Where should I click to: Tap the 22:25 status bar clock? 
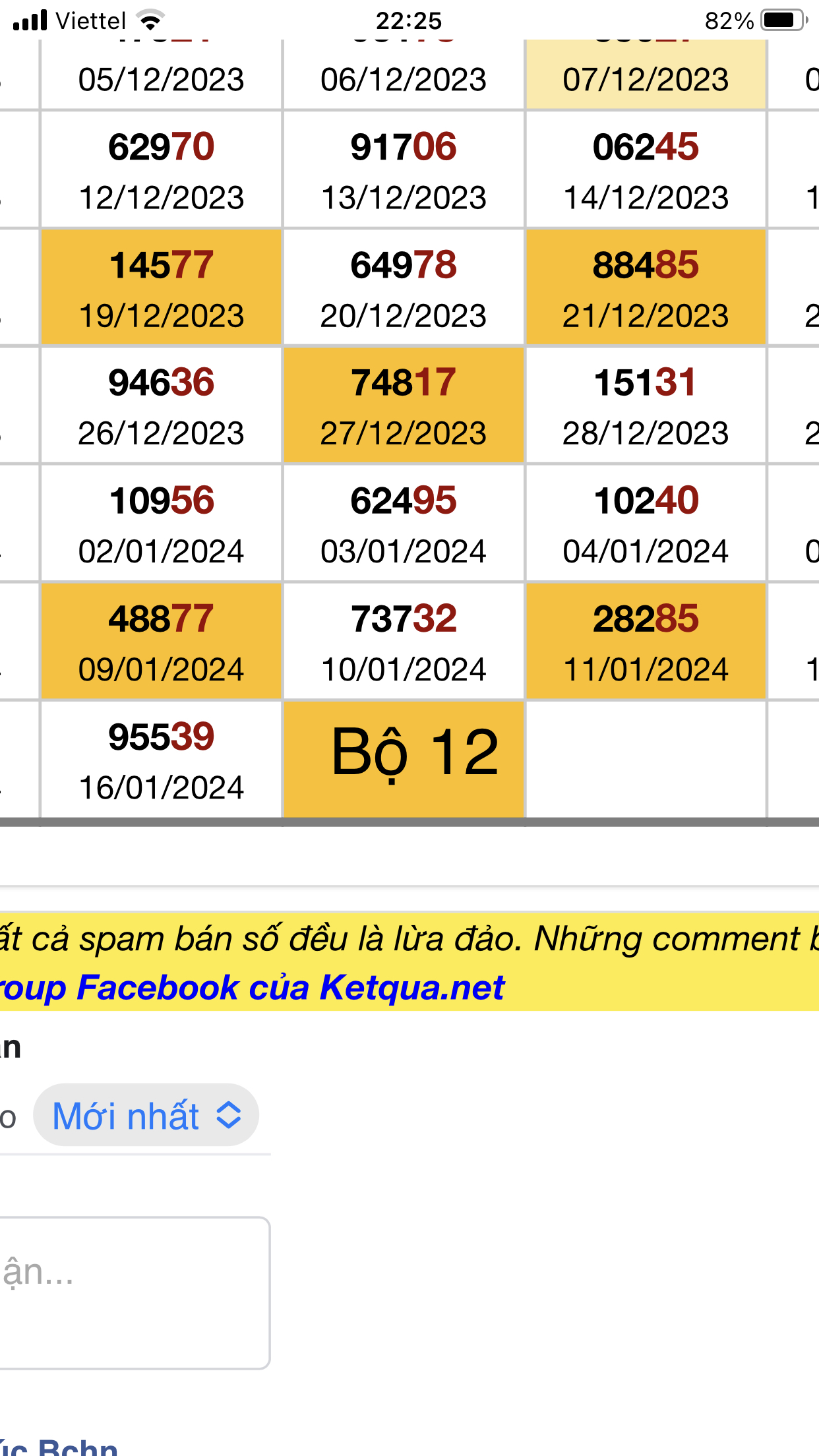(409, 21)
